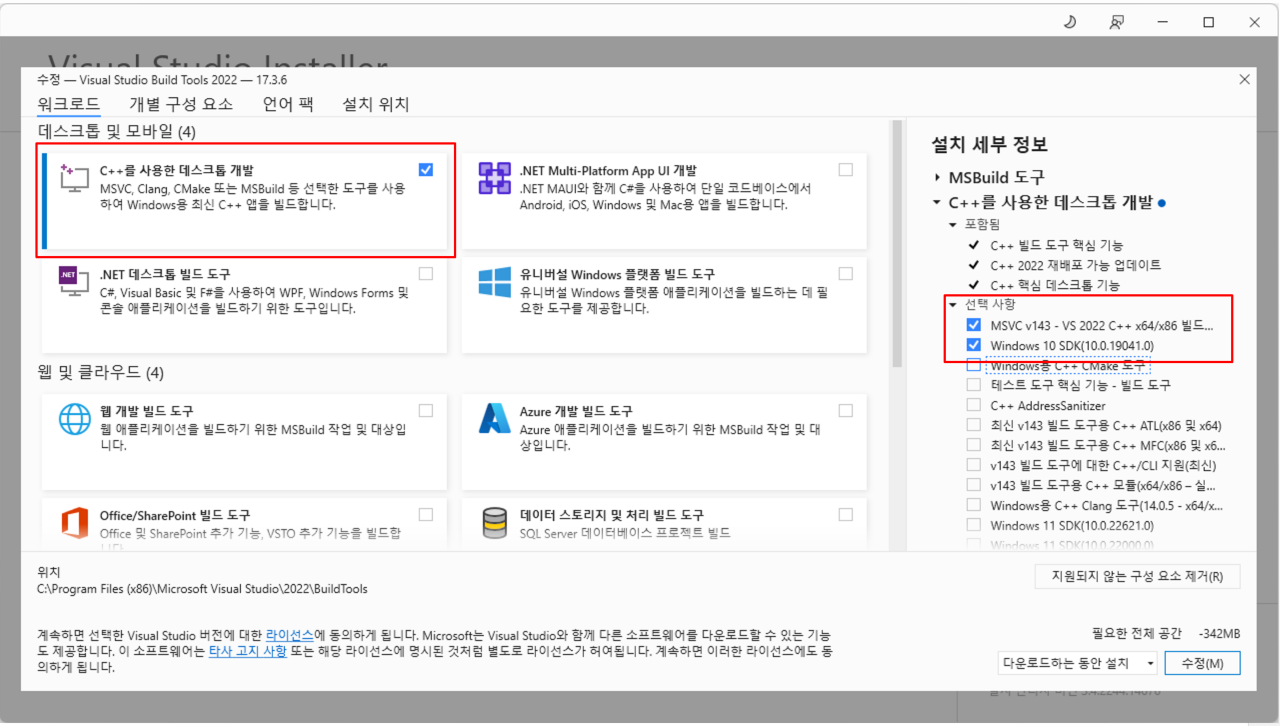Switch to the 워크로드 tab
Screen dimensions: 1280x726
click(x=69, y=104)
